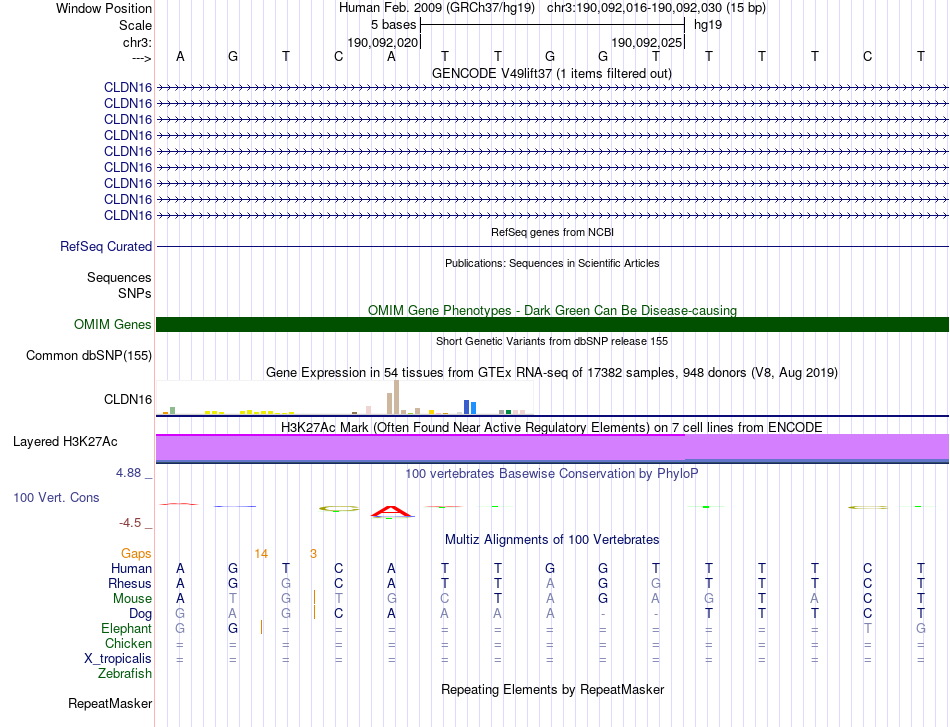Click the 'SNPs' track label
The height and width of the screenshot is (727, 950).
(x=135, y=293)
